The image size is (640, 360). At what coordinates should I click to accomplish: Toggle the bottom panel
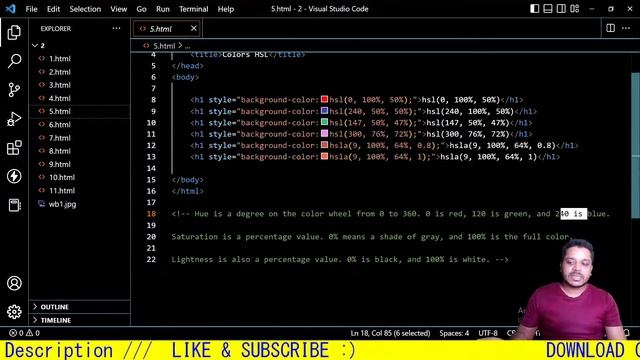coord(548,9)
